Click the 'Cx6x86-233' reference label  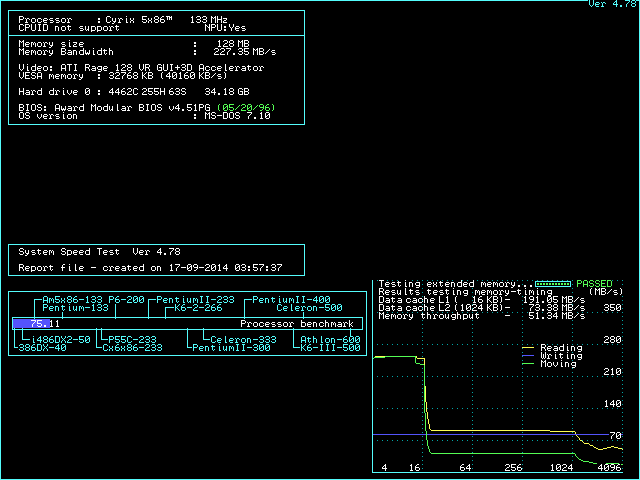tap(132, 348)
